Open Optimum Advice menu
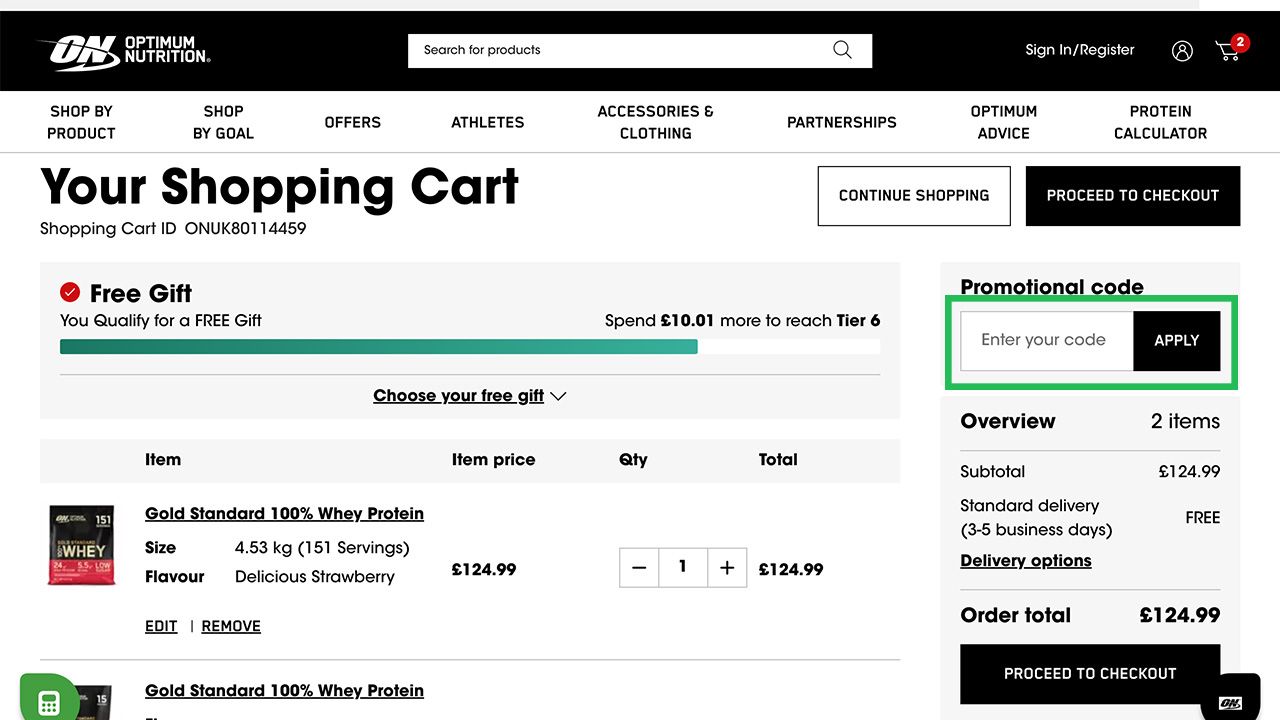Image resolution: width=1280 pixels, height=720 pixels. (x=1004, y=122)
